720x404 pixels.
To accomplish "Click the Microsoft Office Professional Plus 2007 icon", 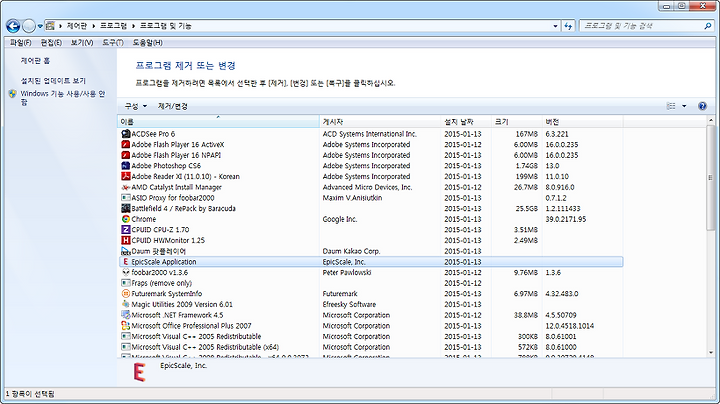I will point(126,325).
